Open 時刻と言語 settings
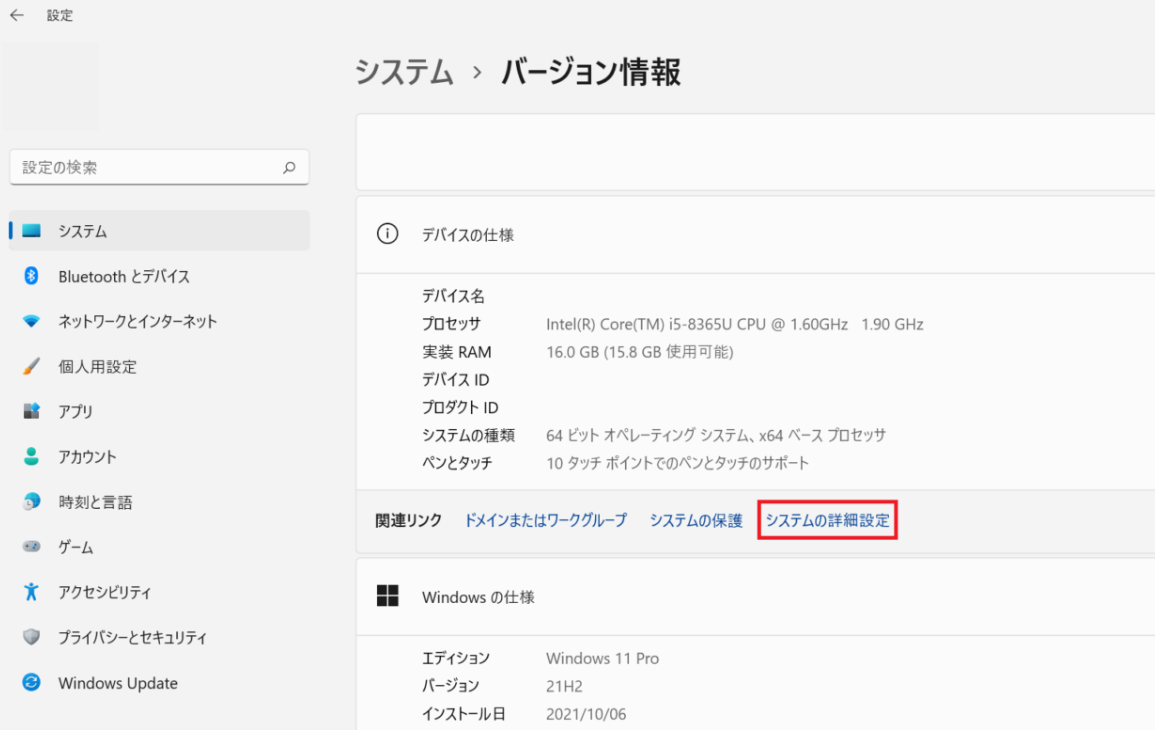This screenshot has height=730, width=1155. 159,502
